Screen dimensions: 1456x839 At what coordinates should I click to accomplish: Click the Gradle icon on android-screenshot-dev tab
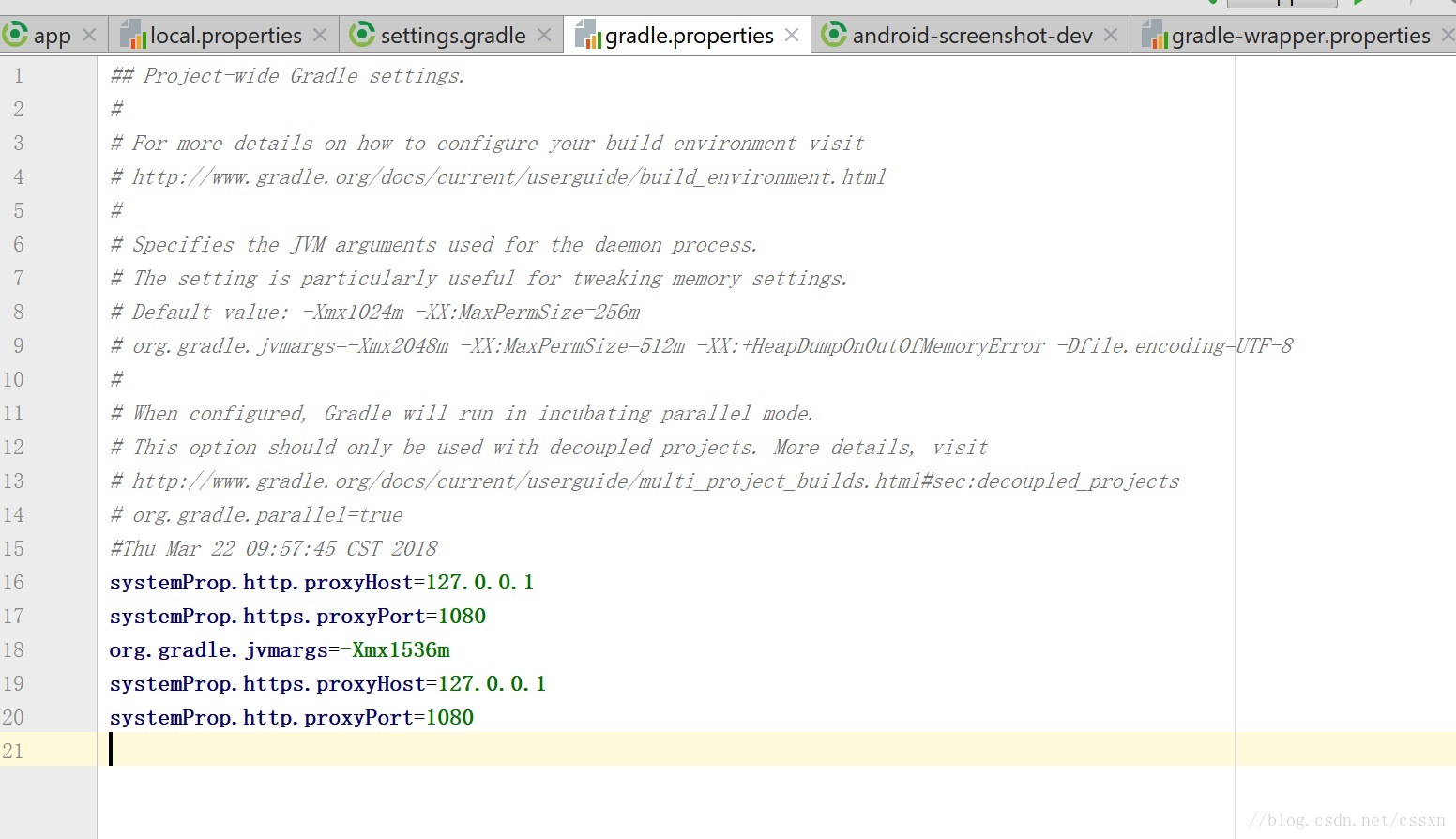click(x=834, y=36)
